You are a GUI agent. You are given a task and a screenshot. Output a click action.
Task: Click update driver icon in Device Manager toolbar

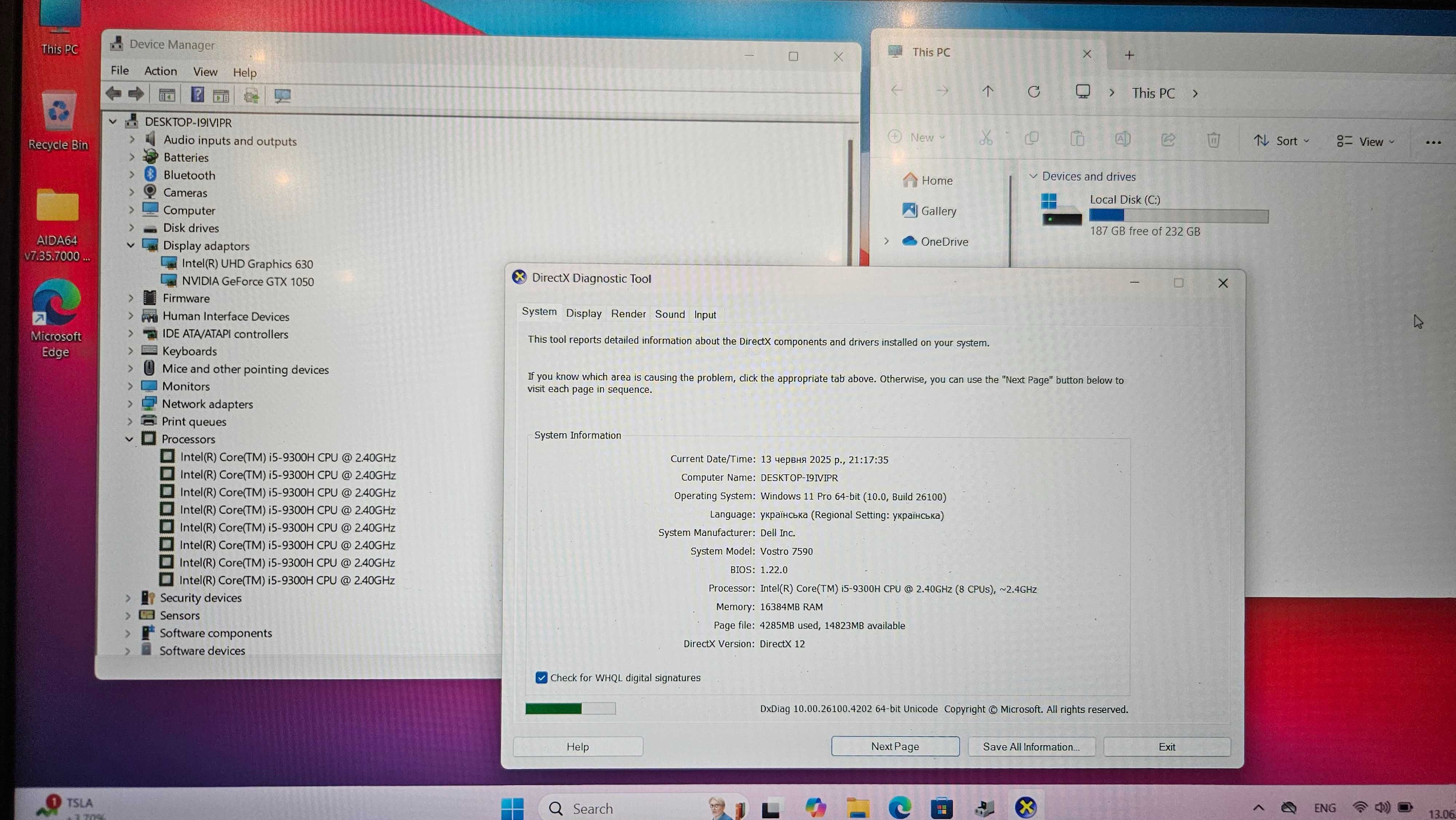tap(251, 95)
